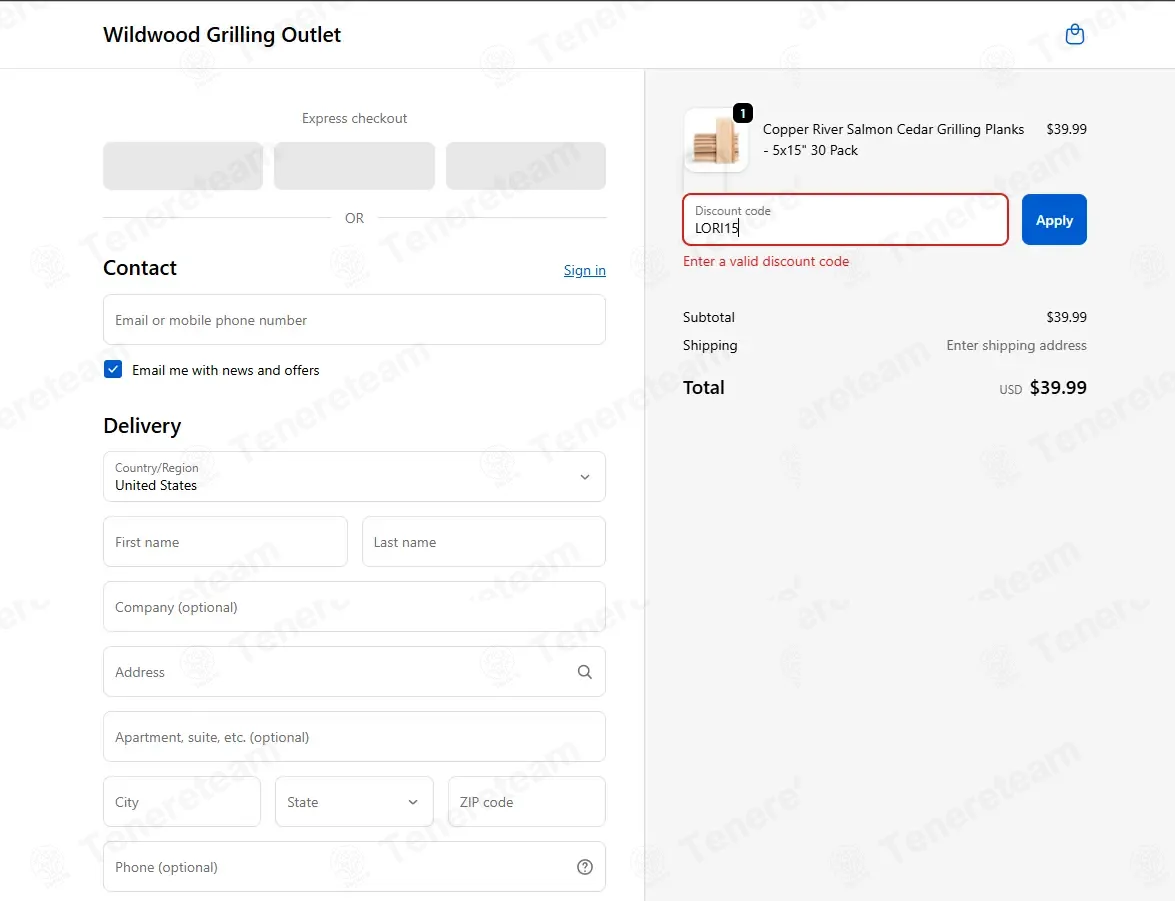Image resolution: width=1175 pixels, height=901 pixels.
Task: Click the Subtotal $39.99 amount
Action: (x=1066, y=317)
